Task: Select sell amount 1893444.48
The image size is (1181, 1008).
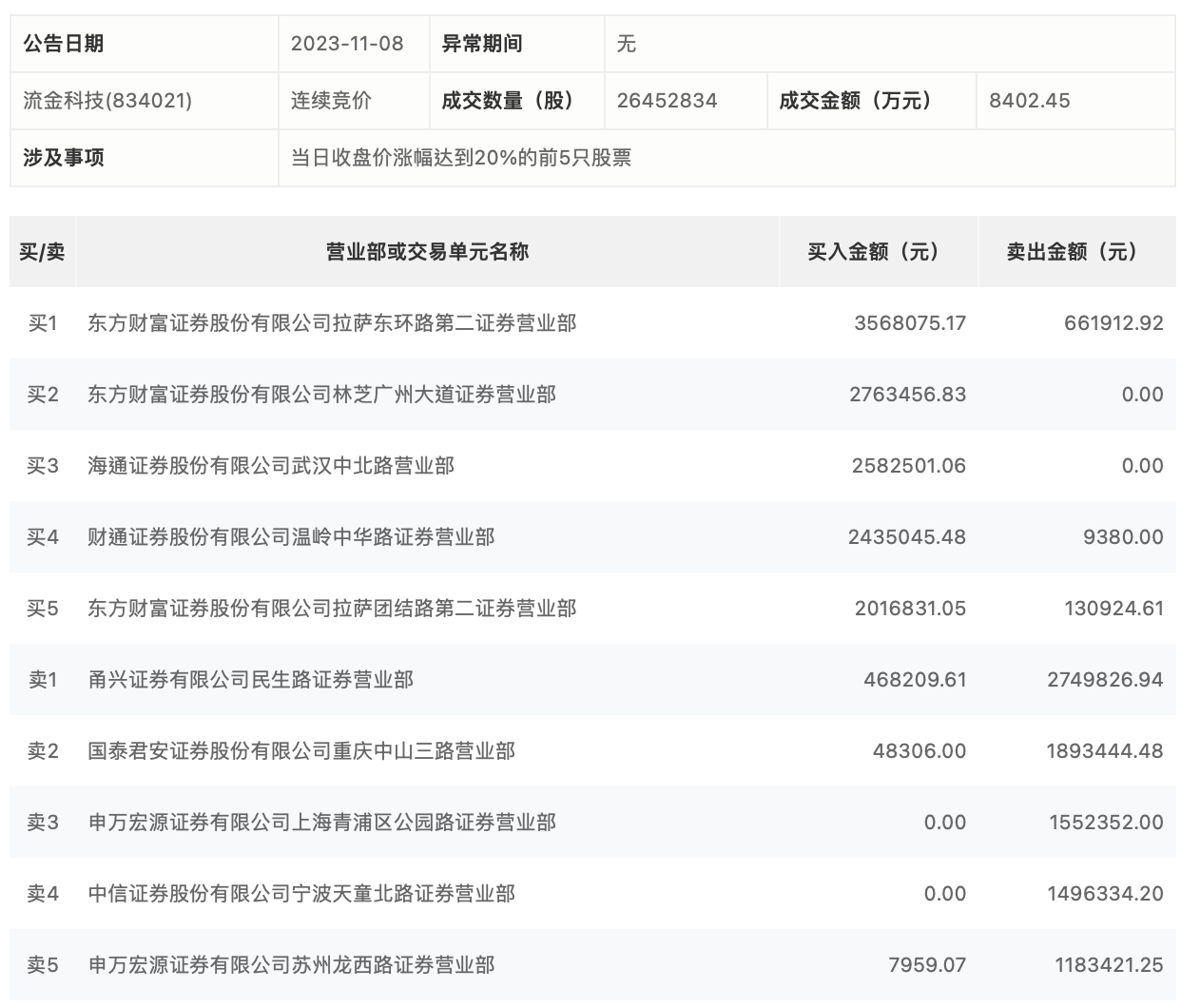Action: tap(1105, 751)
